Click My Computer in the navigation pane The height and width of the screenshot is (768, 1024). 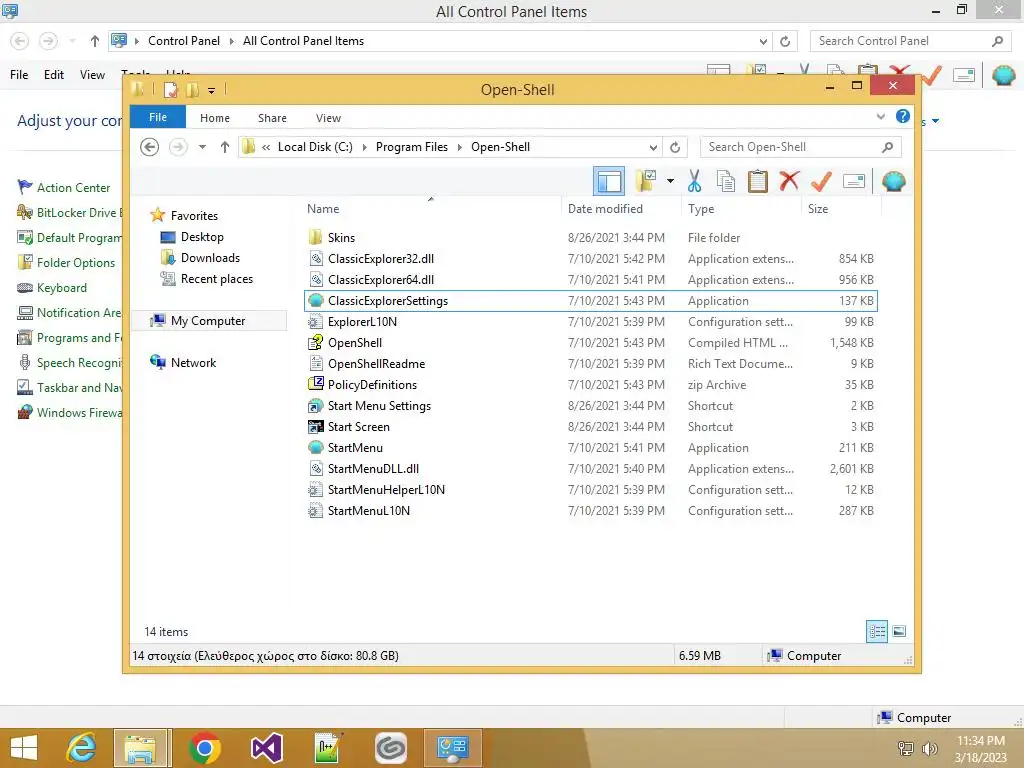pyautogui.click(x=208, y=321)
